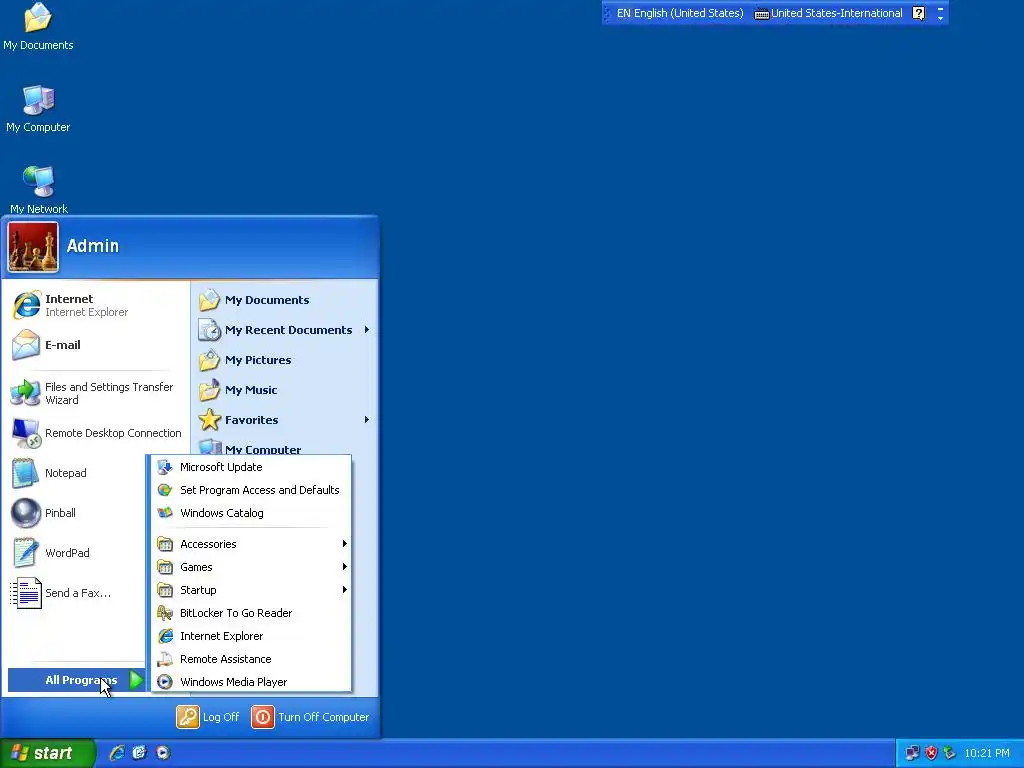This screenshot has height=768, width=1024.
Task: Select the My Network desktop icon
Action: (39, 189)
